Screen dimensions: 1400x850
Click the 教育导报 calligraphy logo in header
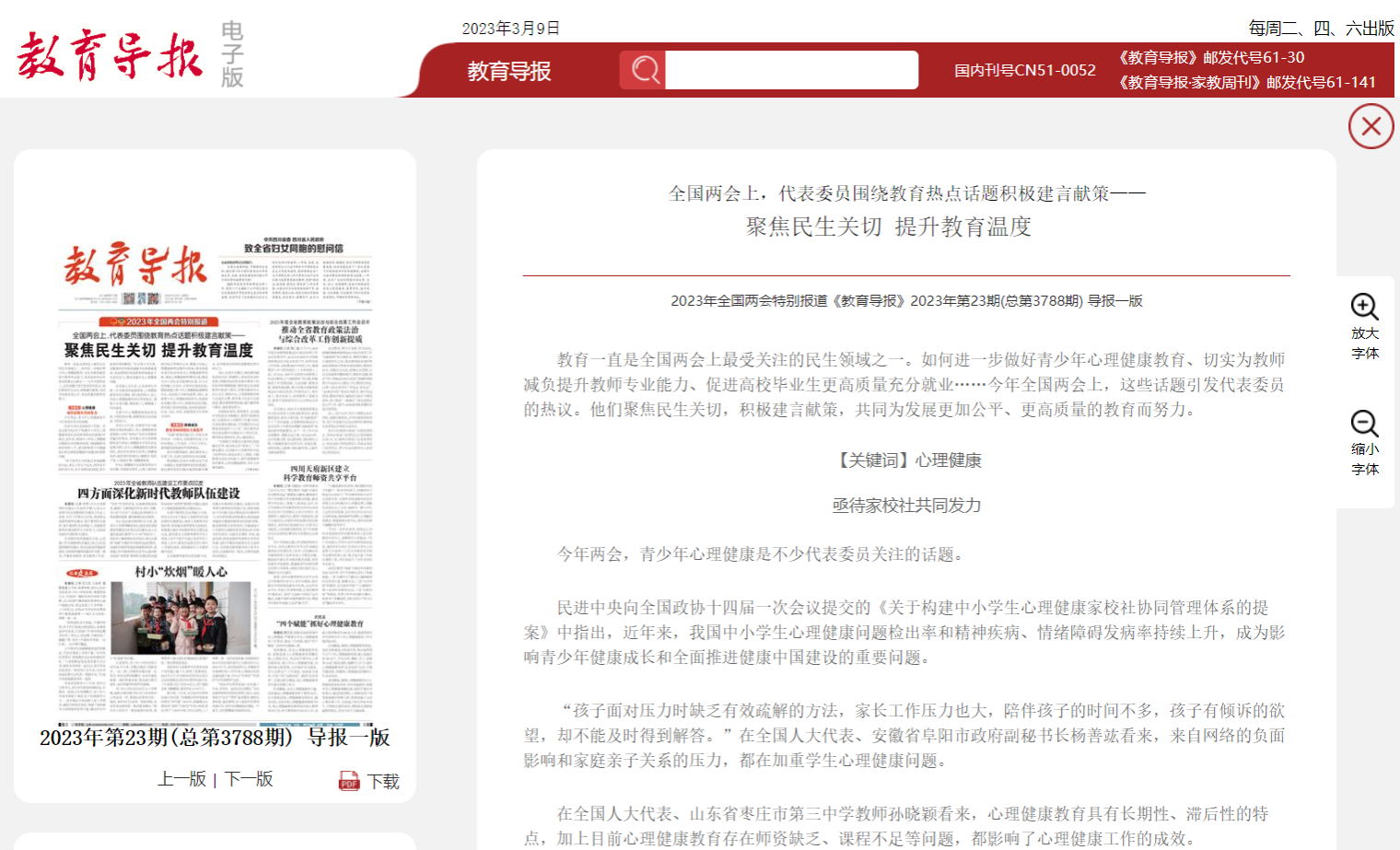point(110,55)
